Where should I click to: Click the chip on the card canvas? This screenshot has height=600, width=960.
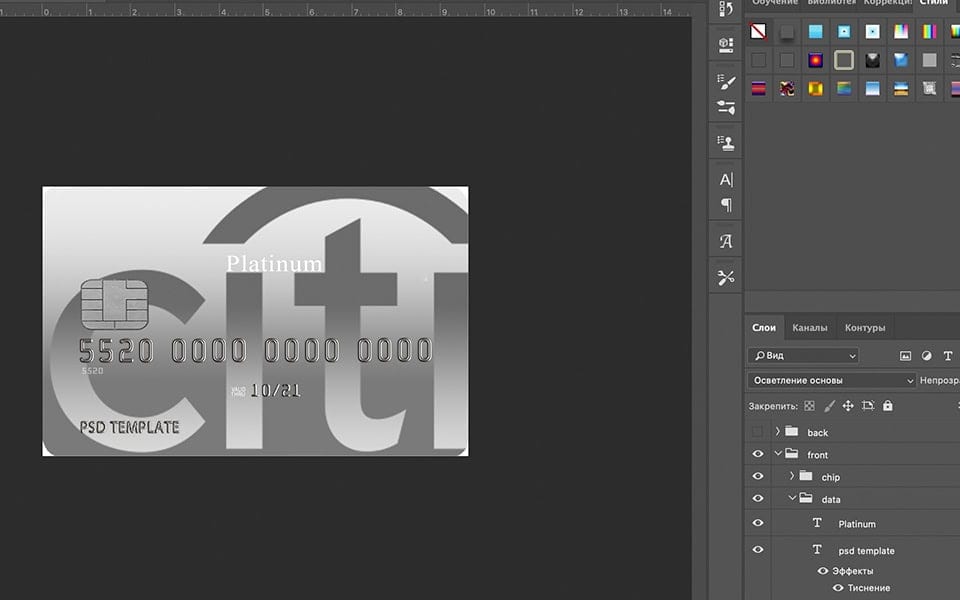pos(114,304)
